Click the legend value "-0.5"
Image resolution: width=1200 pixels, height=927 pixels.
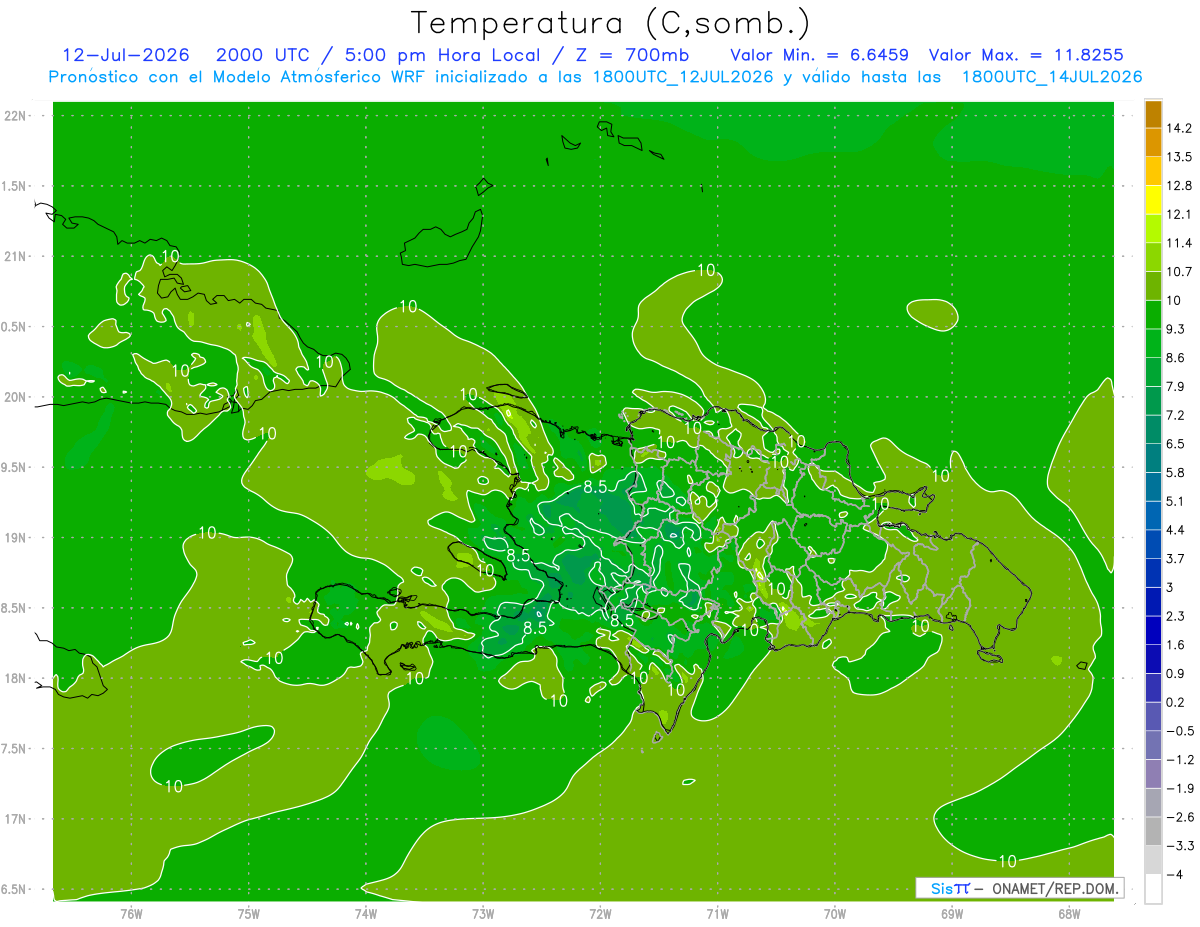pyautogui.click(x=1179, y=731)
